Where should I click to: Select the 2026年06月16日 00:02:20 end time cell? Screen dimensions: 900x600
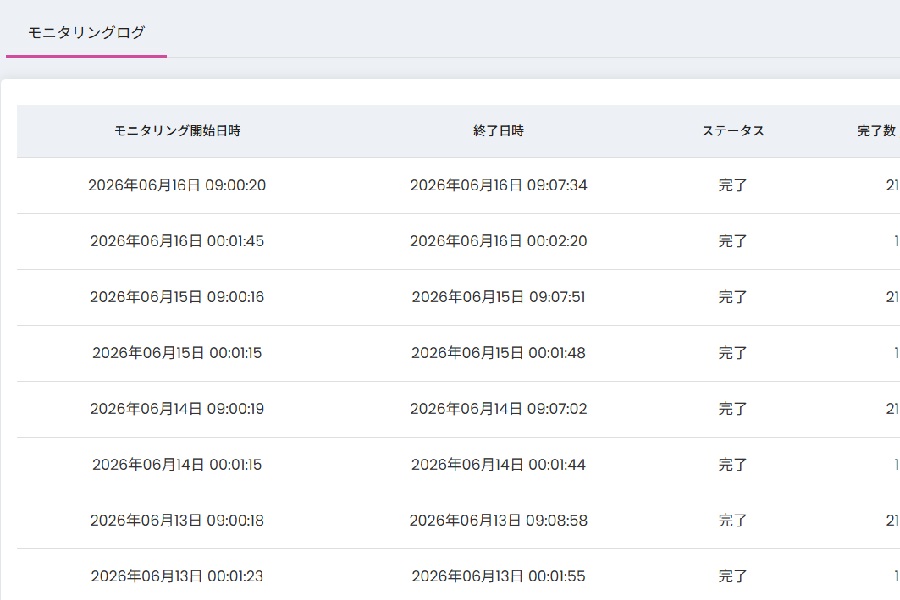point(498,241)
